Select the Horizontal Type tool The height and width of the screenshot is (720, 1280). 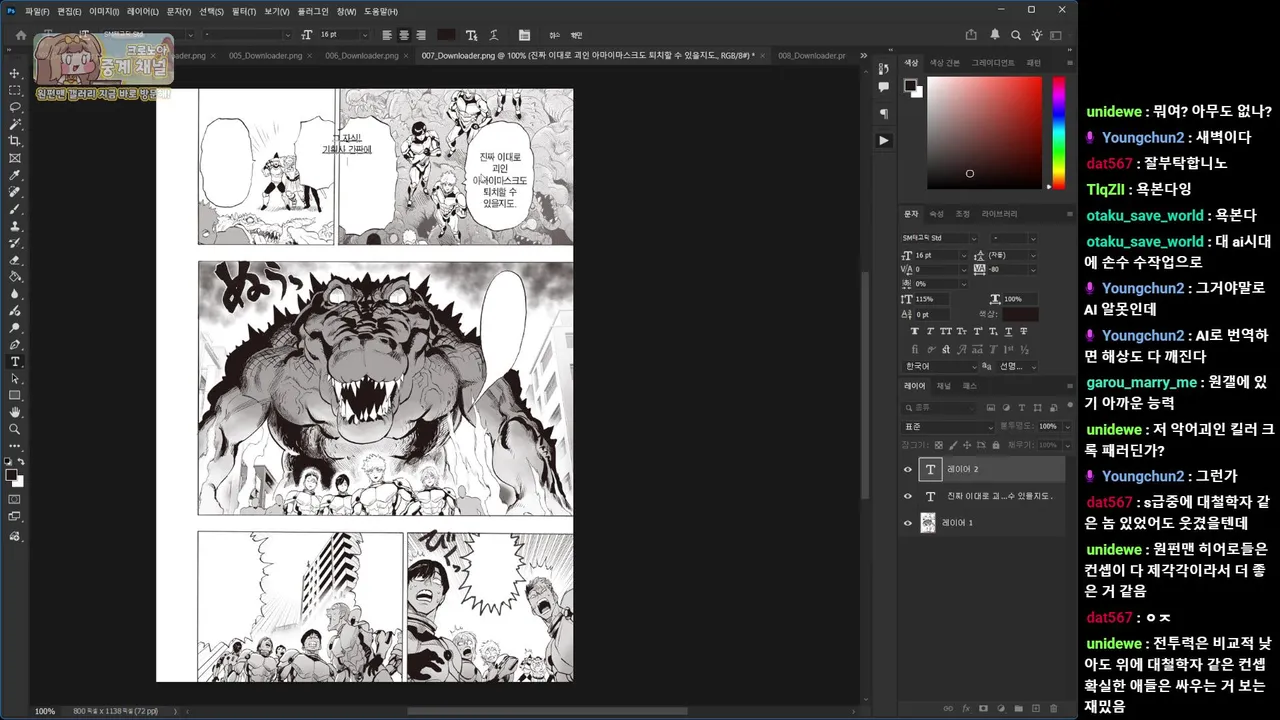coord(15,361)
